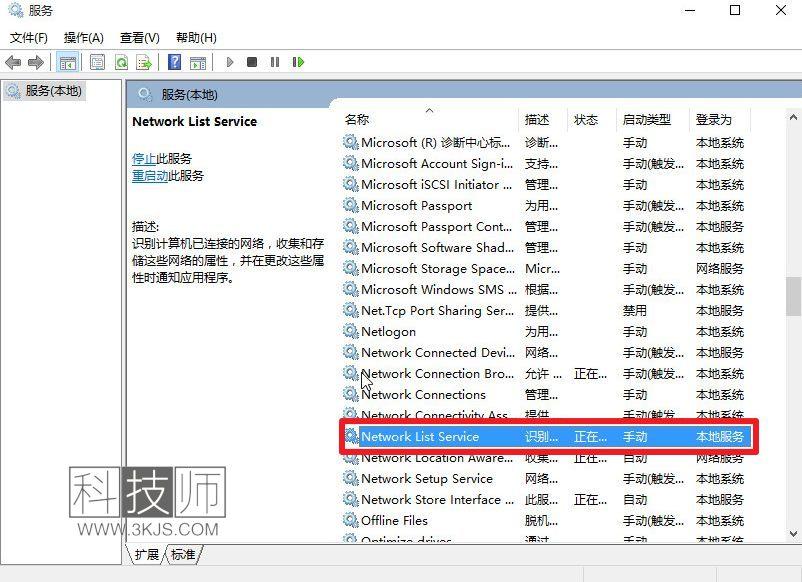Click the Services gear icon in the title bar

(x=16, y=10)
